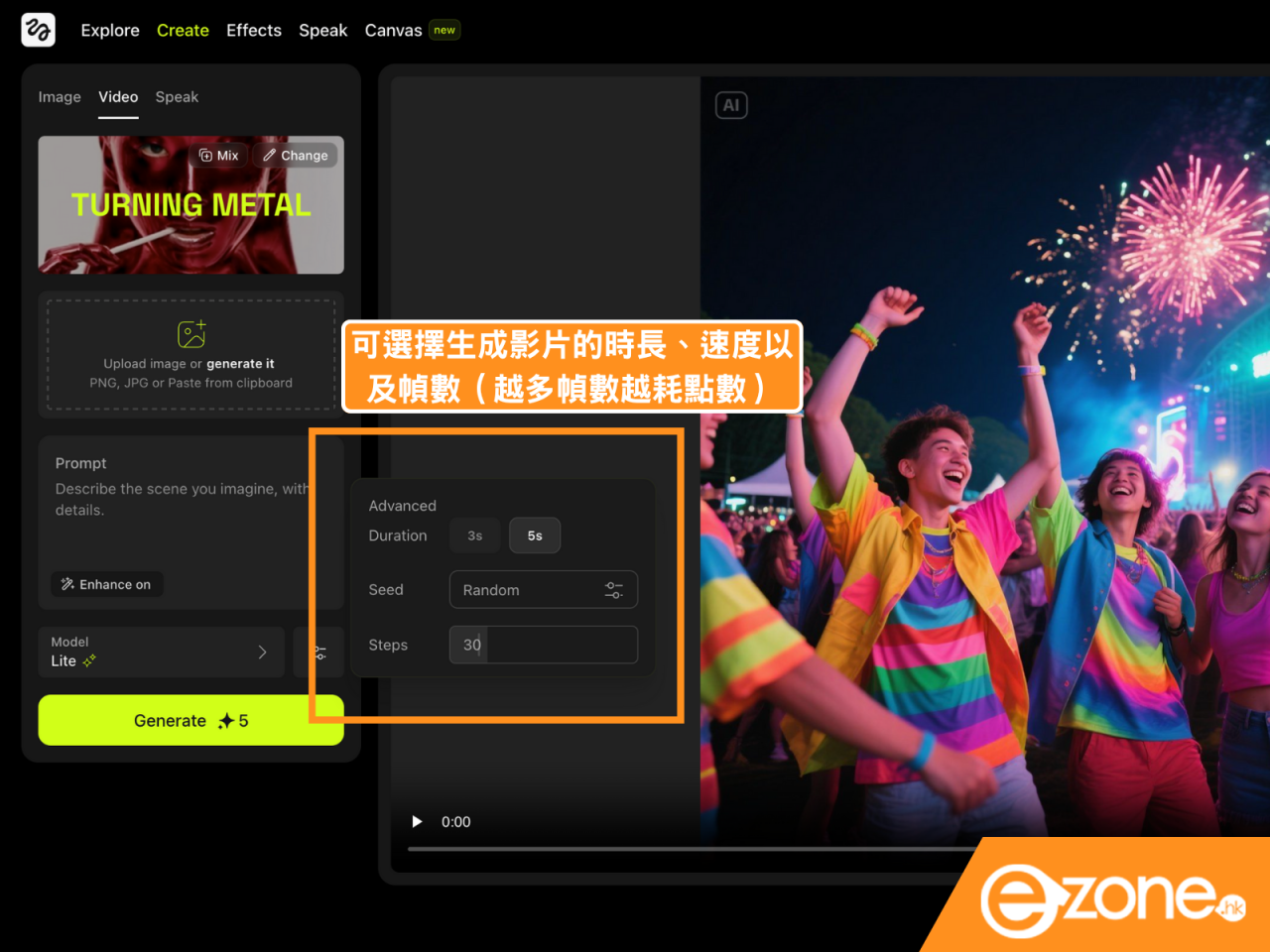This screenshot has height=952, width=1270.
Task: Click the upload image icon
Action: (x=191, y=333)
